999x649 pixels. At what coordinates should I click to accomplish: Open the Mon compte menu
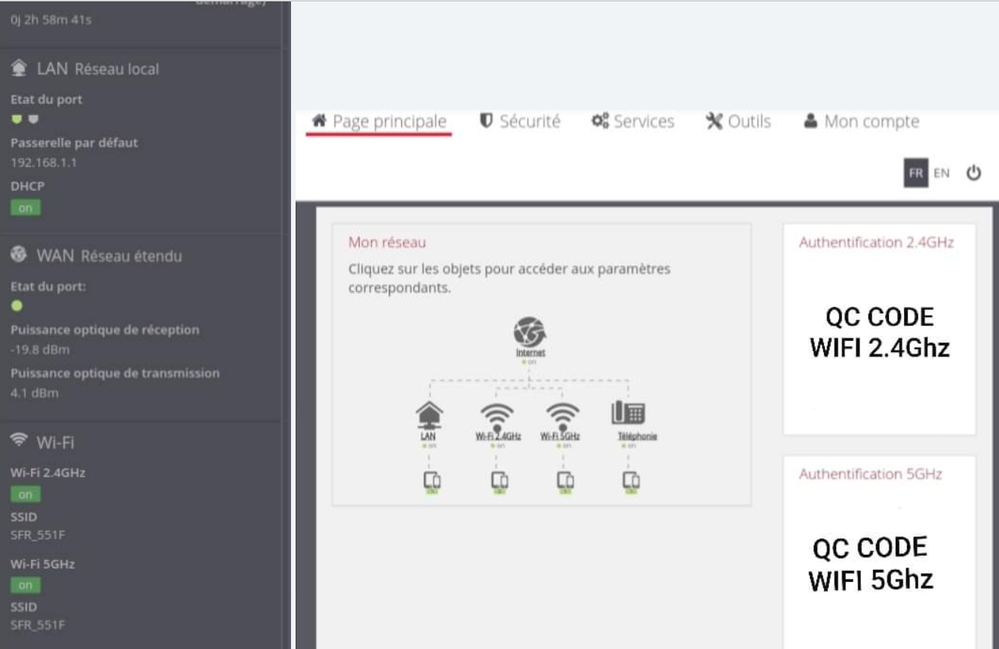click(861, 121)
